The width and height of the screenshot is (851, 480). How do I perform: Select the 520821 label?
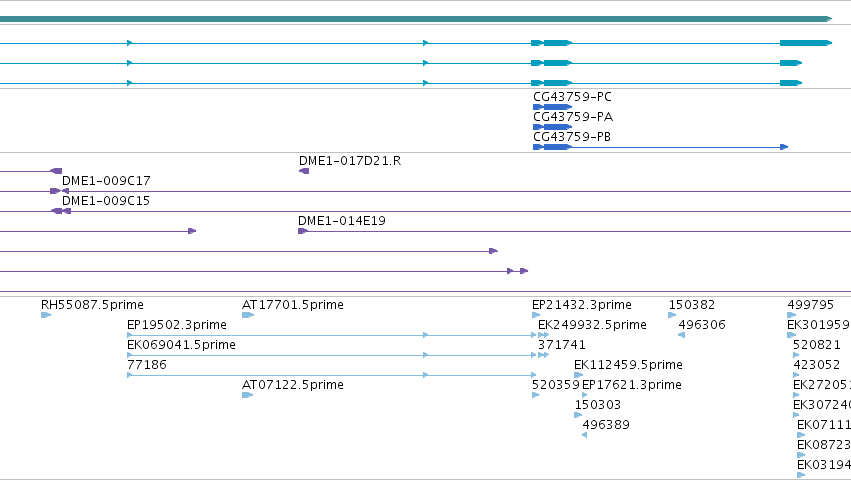(816, 345)
